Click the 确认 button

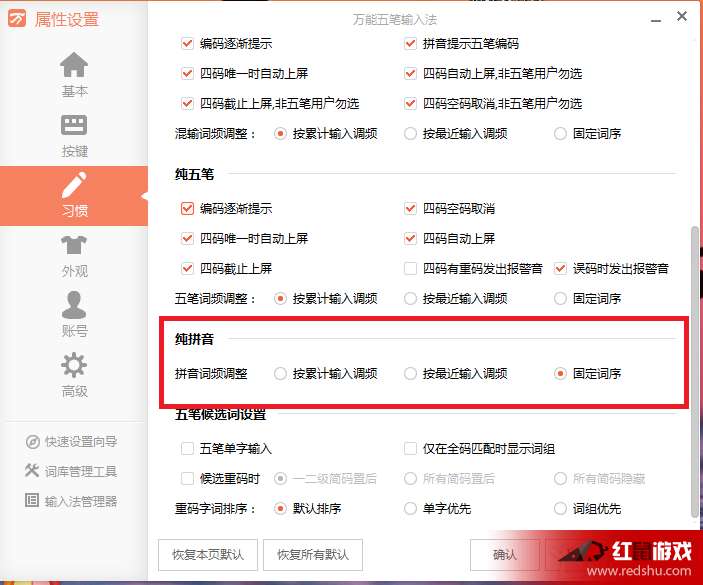pos(505,555)
